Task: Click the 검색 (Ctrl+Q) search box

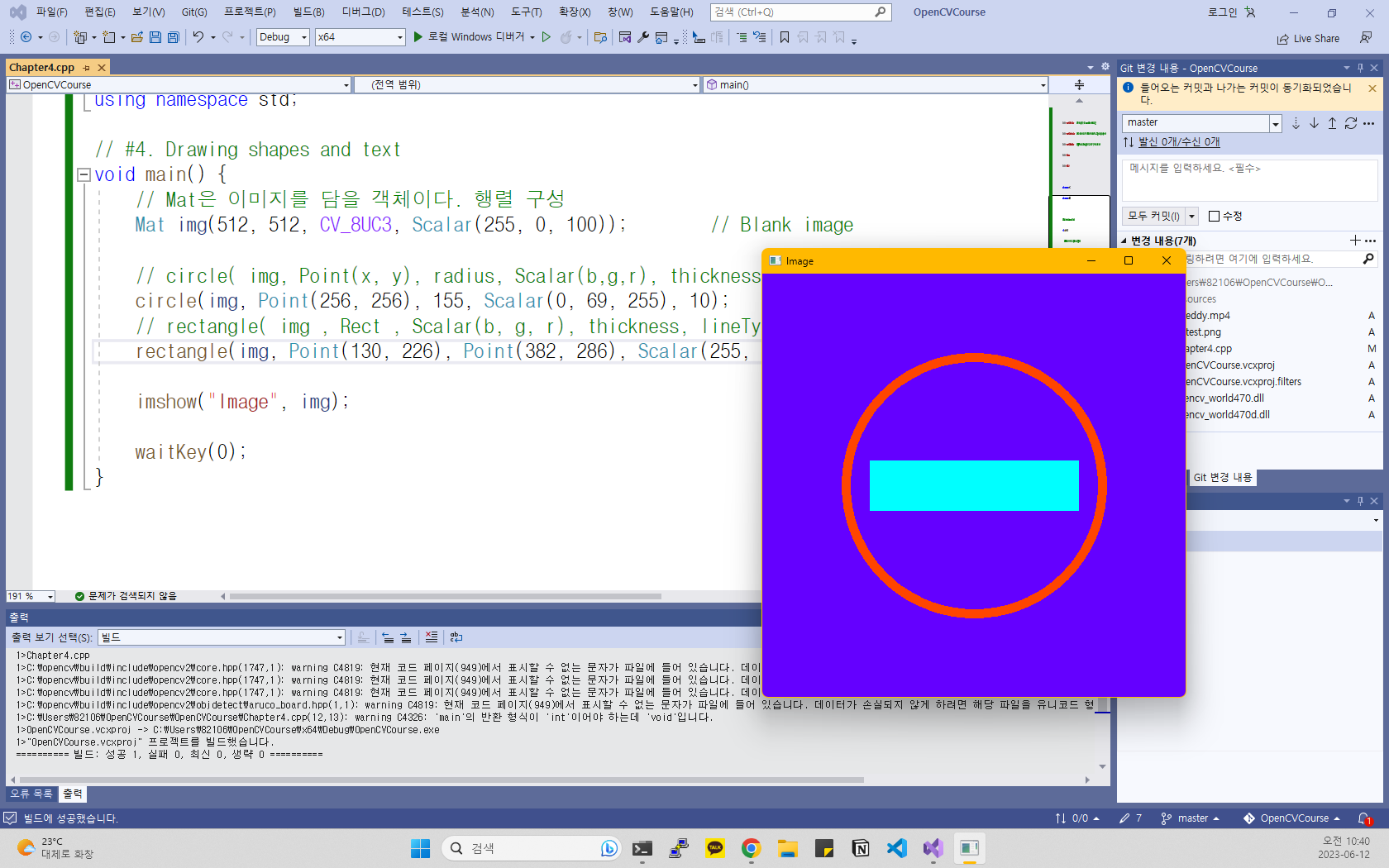Action: click(800, 12)
